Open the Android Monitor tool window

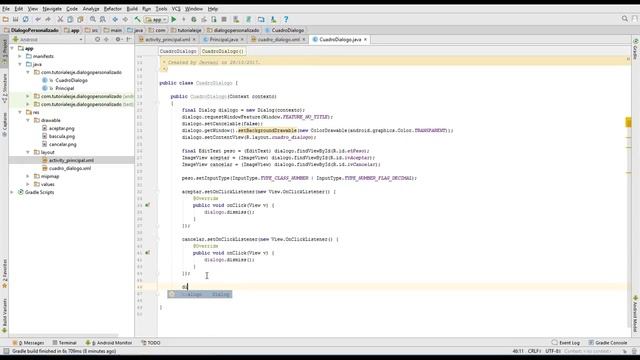[109, 343]
